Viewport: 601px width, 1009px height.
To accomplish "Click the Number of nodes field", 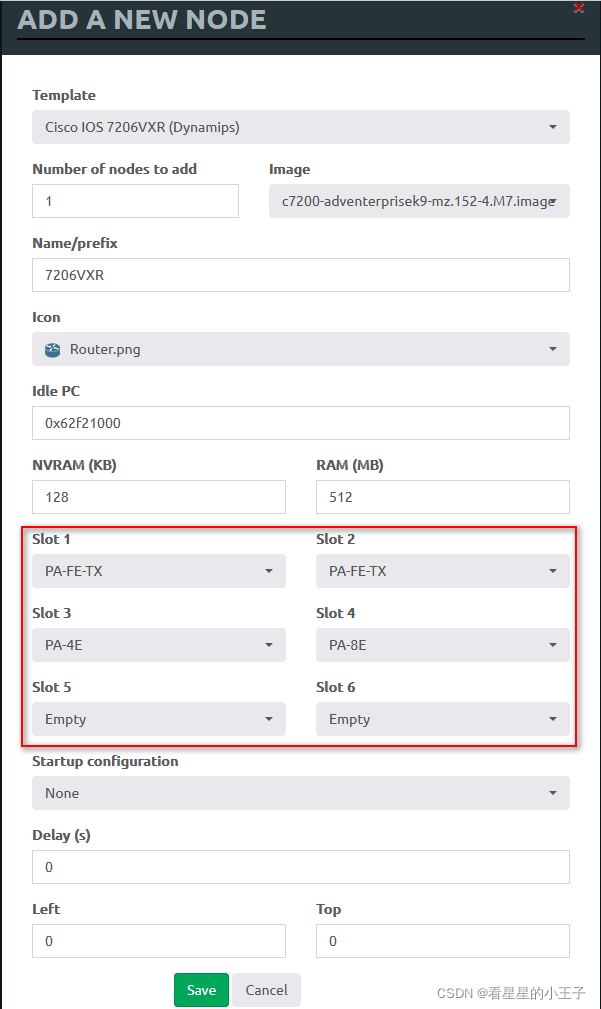I will pyautogui.click(x=135, y=201).
